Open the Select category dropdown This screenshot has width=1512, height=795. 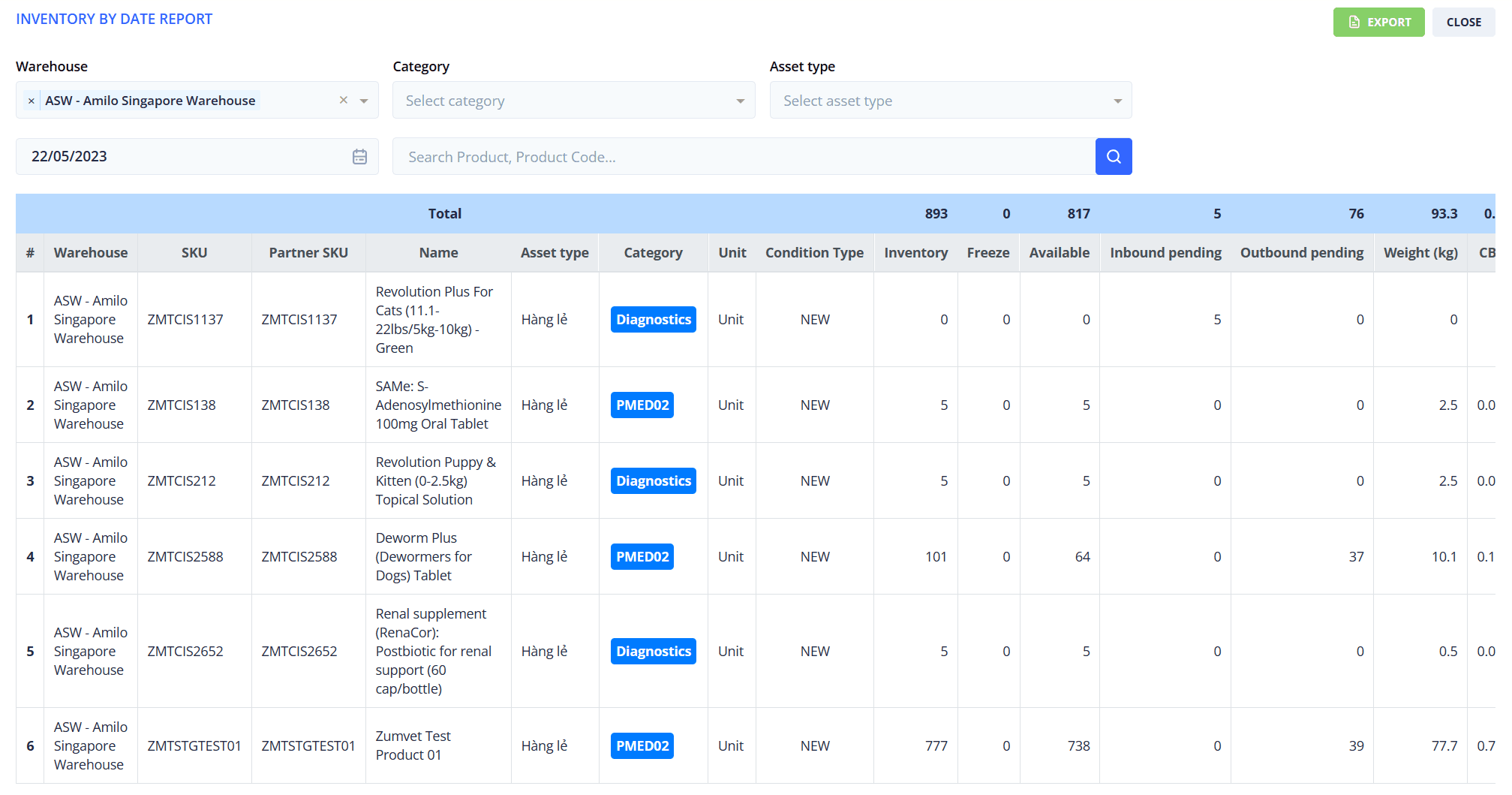click(x=573, y=100)
